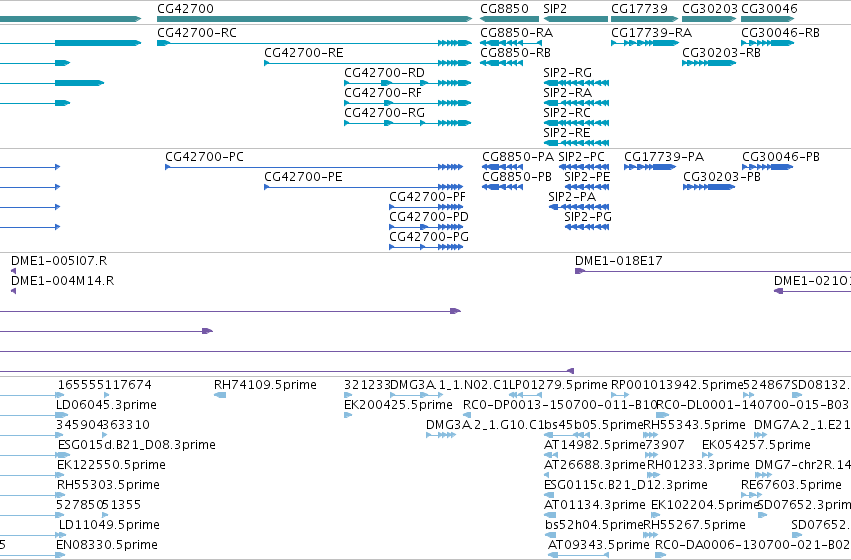Select EST EK054257.5prime

[x=707, y=455]
